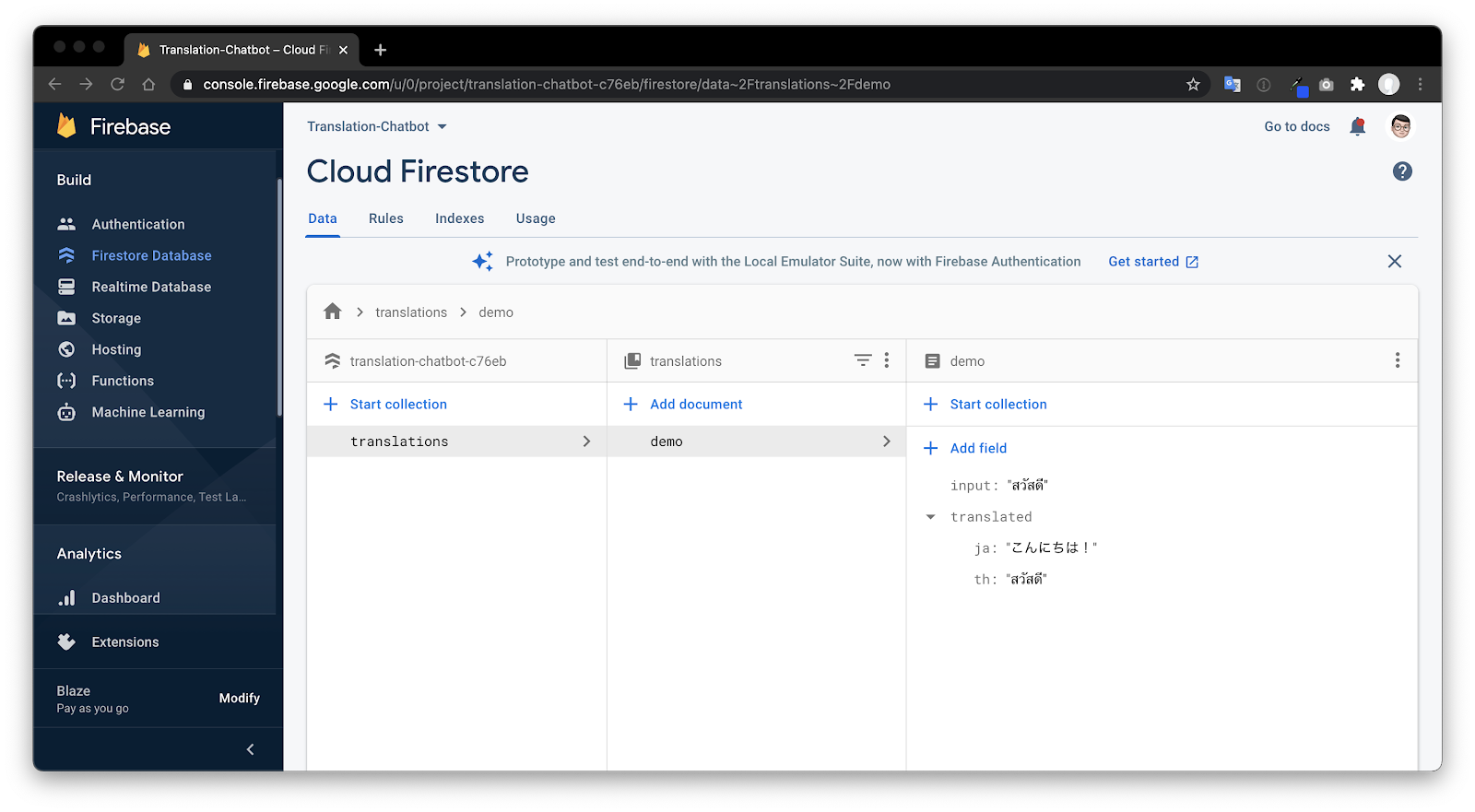The image size is (1475, 812).
Task: Click Go to docs link
Action: pyautogui.click(x=1297, y=126)
